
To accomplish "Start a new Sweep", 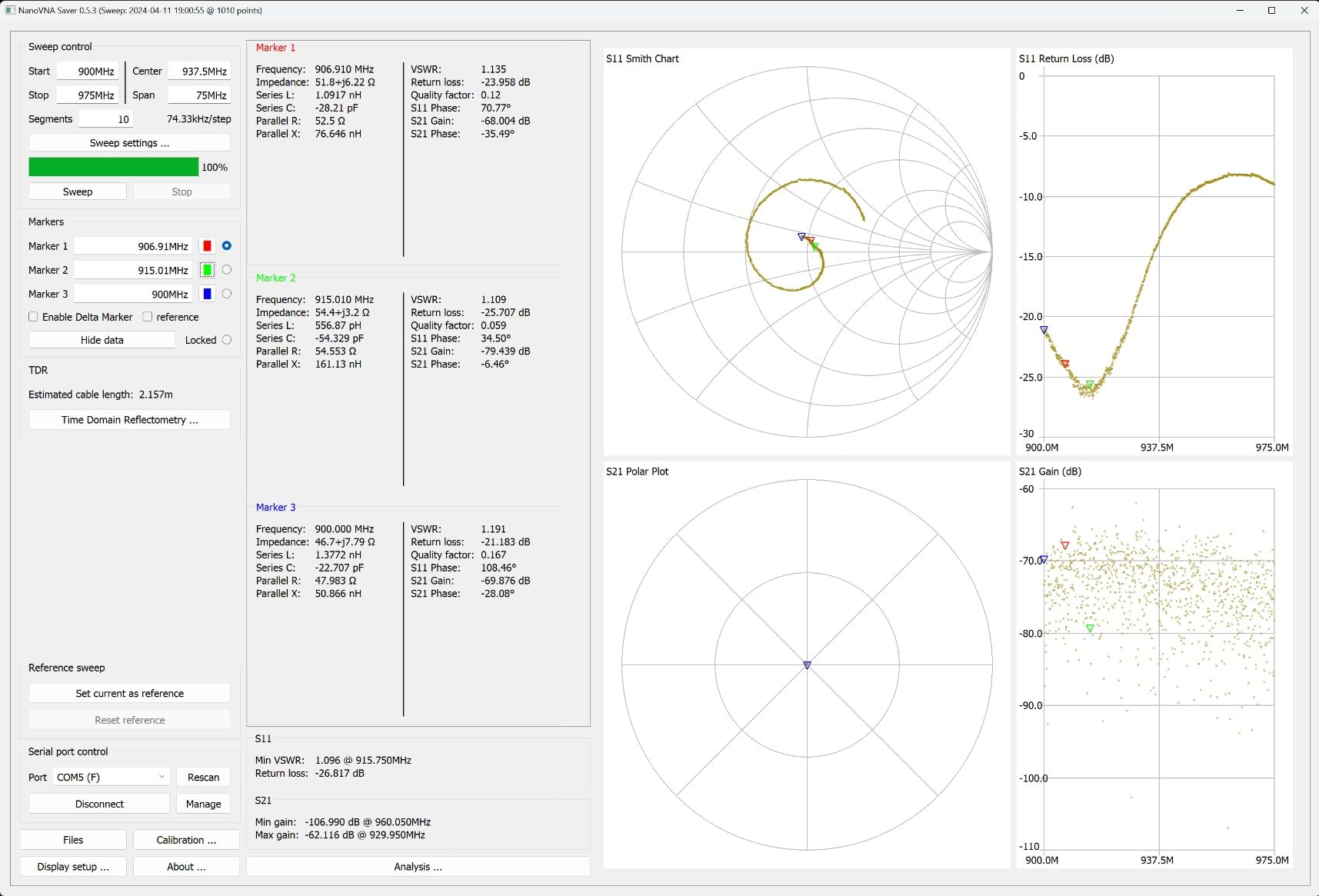I will (77, 191).
